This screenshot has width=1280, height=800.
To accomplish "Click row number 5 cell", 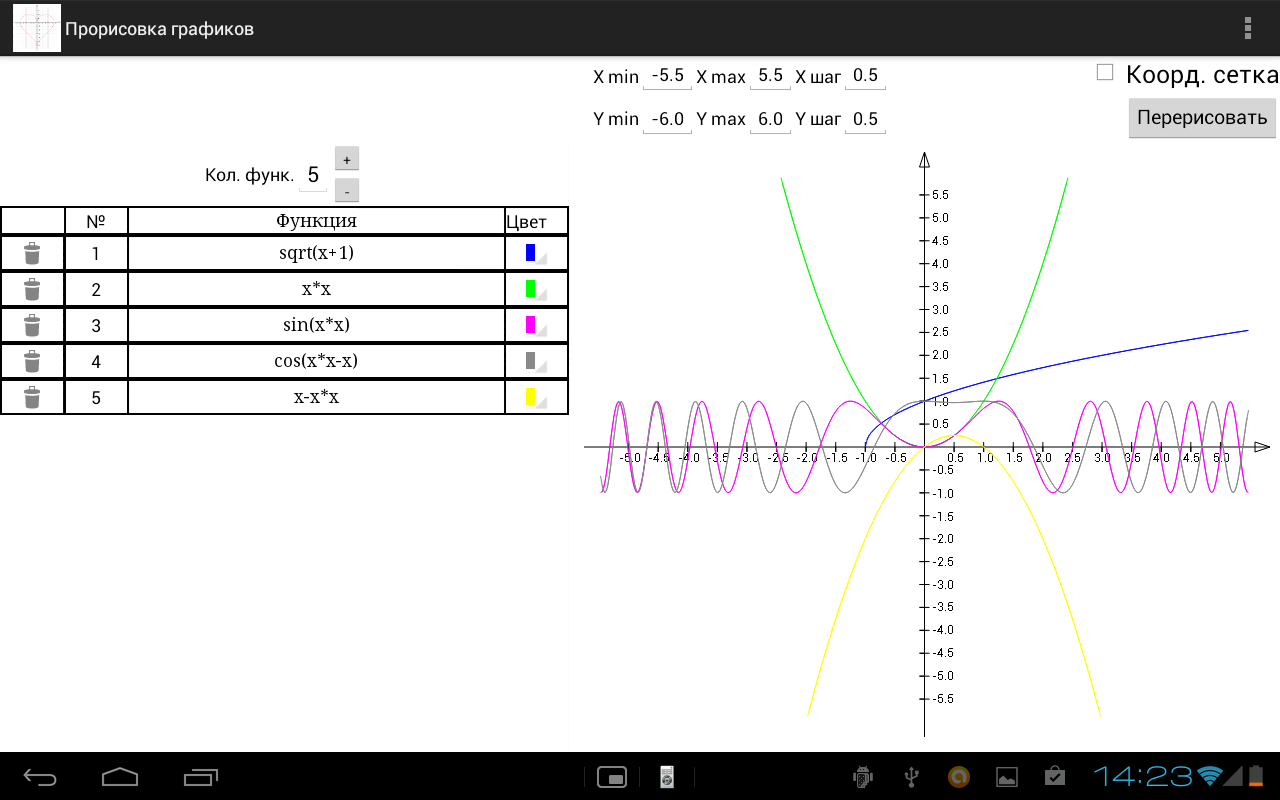I will pyautogui.click(x=96, y=398).
